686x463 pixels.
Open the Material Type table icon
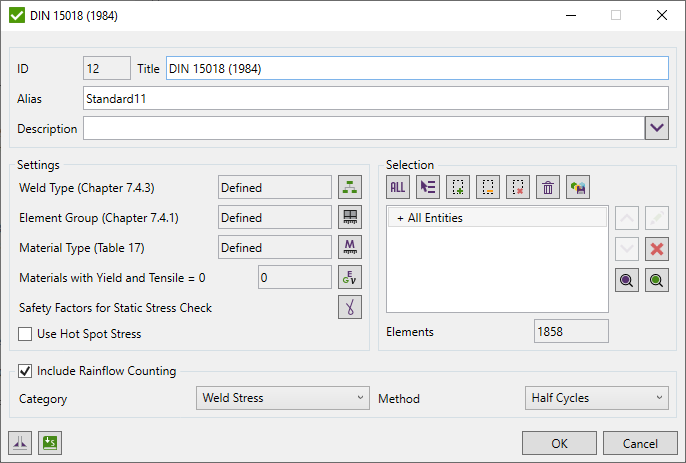[x=350, y=247]
